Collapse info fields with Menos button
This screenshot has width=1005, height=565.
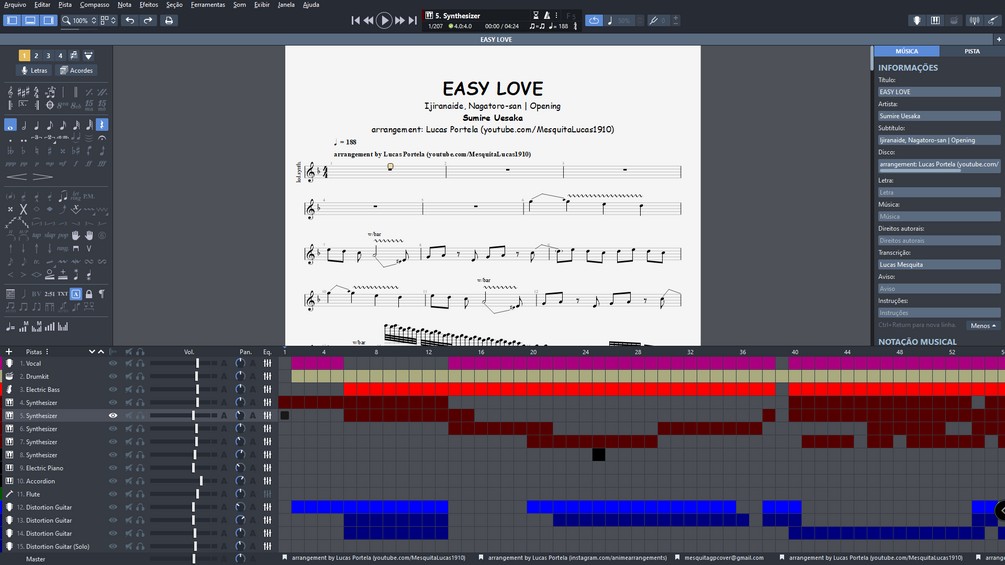pyautogui.click(x=983, y=325)
